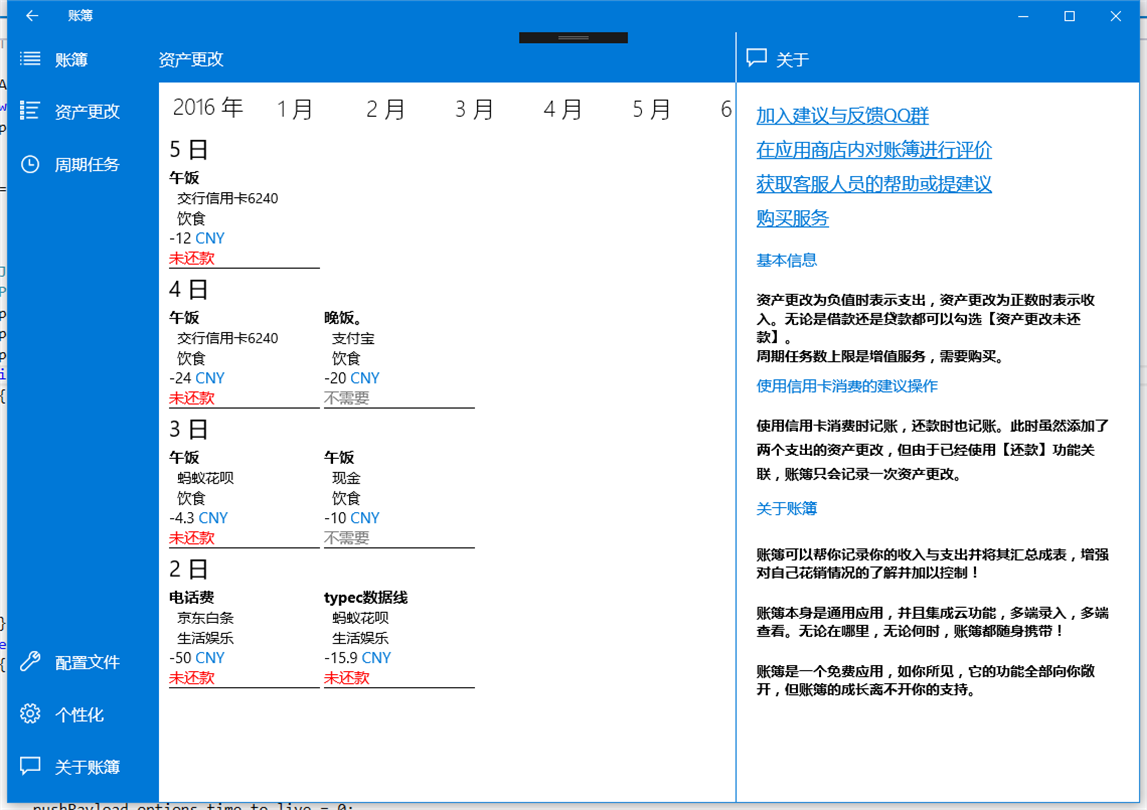Screen dimensions: 1147x810
Task: Click the 关于账簿 chat bubble icon
Action: click(30, 766)
